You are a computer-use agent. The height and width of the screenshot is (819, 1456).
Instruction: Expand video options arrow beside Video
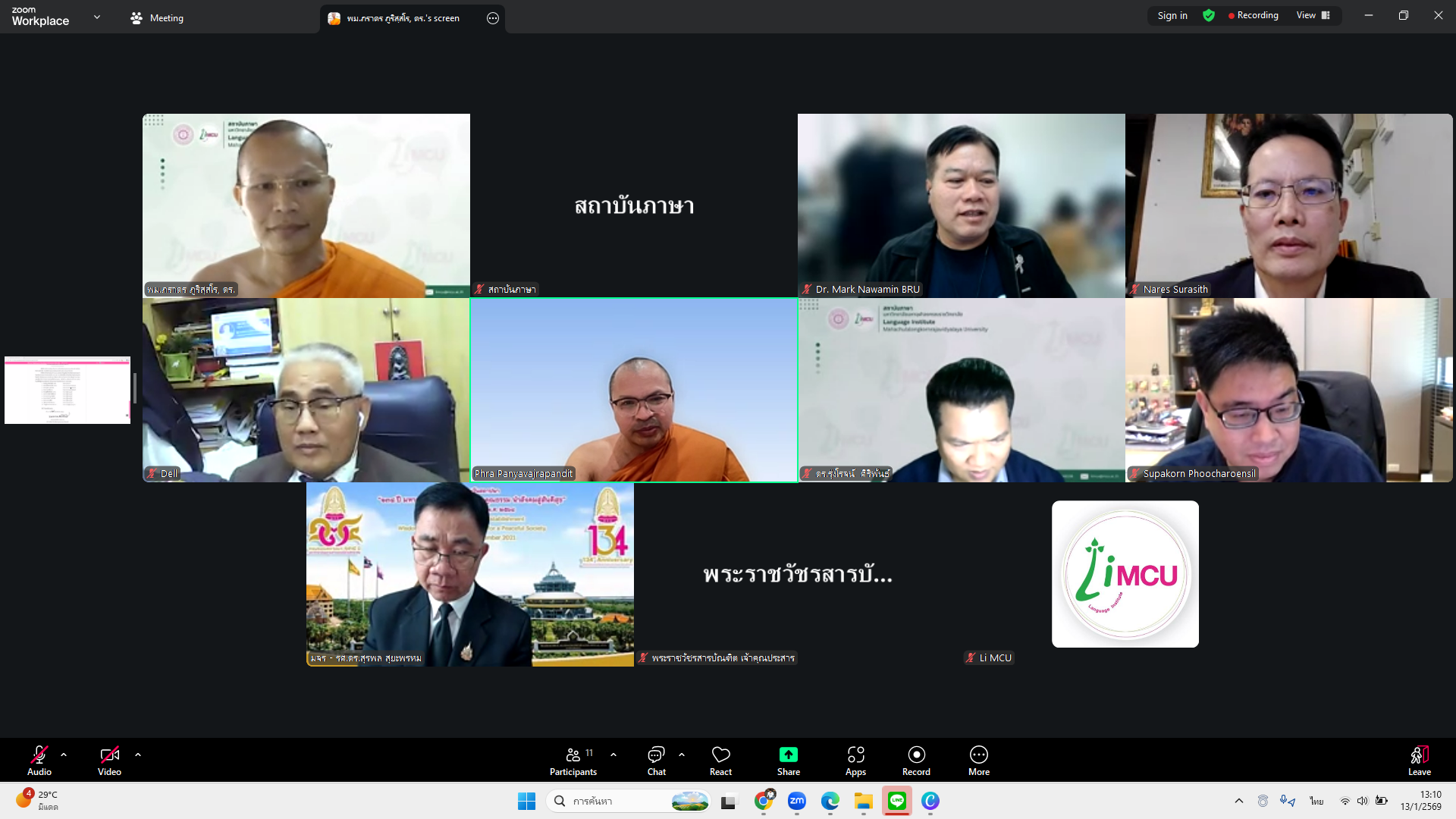click(x=138, y=755)
